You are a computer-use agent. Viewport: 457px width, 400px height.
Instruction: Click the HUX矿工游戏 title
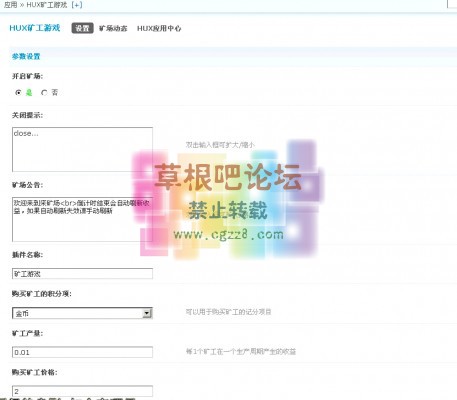35,28
